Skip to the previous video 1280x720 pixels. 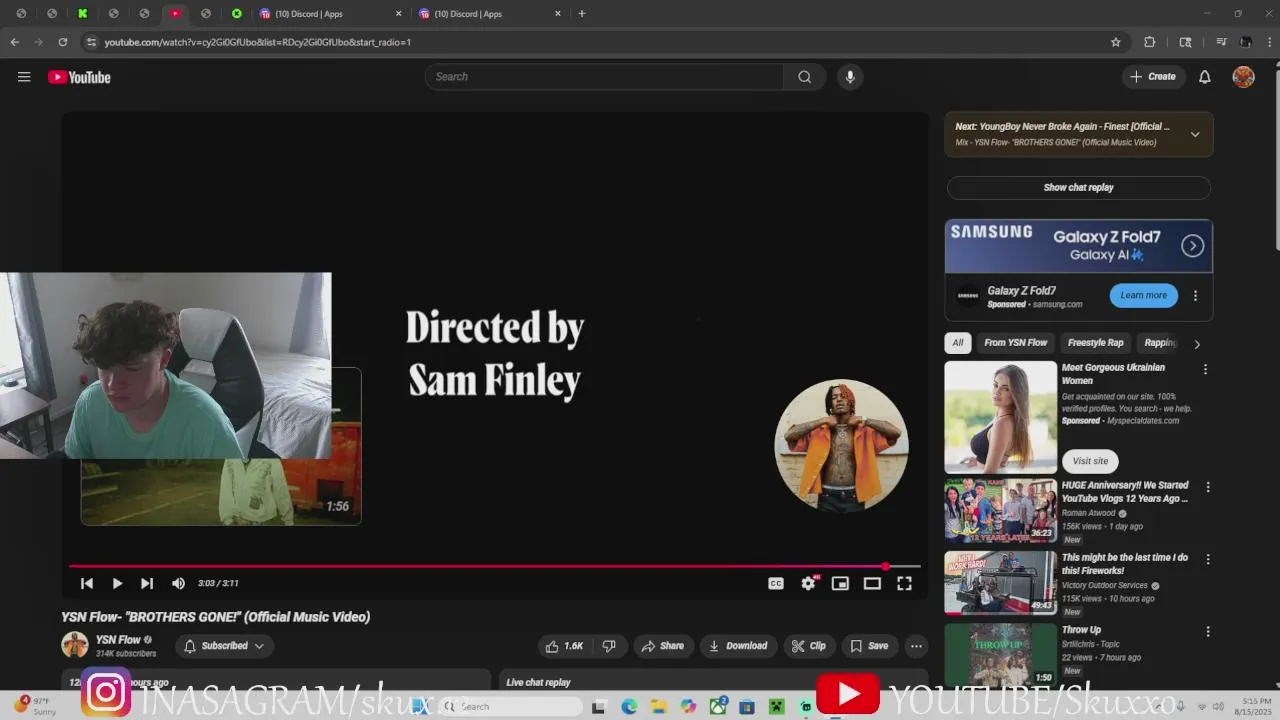(x=87, y=583)
